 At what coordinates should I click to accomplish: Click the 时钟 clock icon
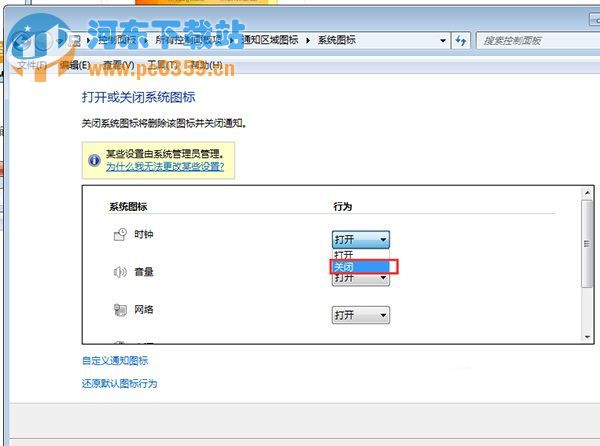[x=120, y=234]
